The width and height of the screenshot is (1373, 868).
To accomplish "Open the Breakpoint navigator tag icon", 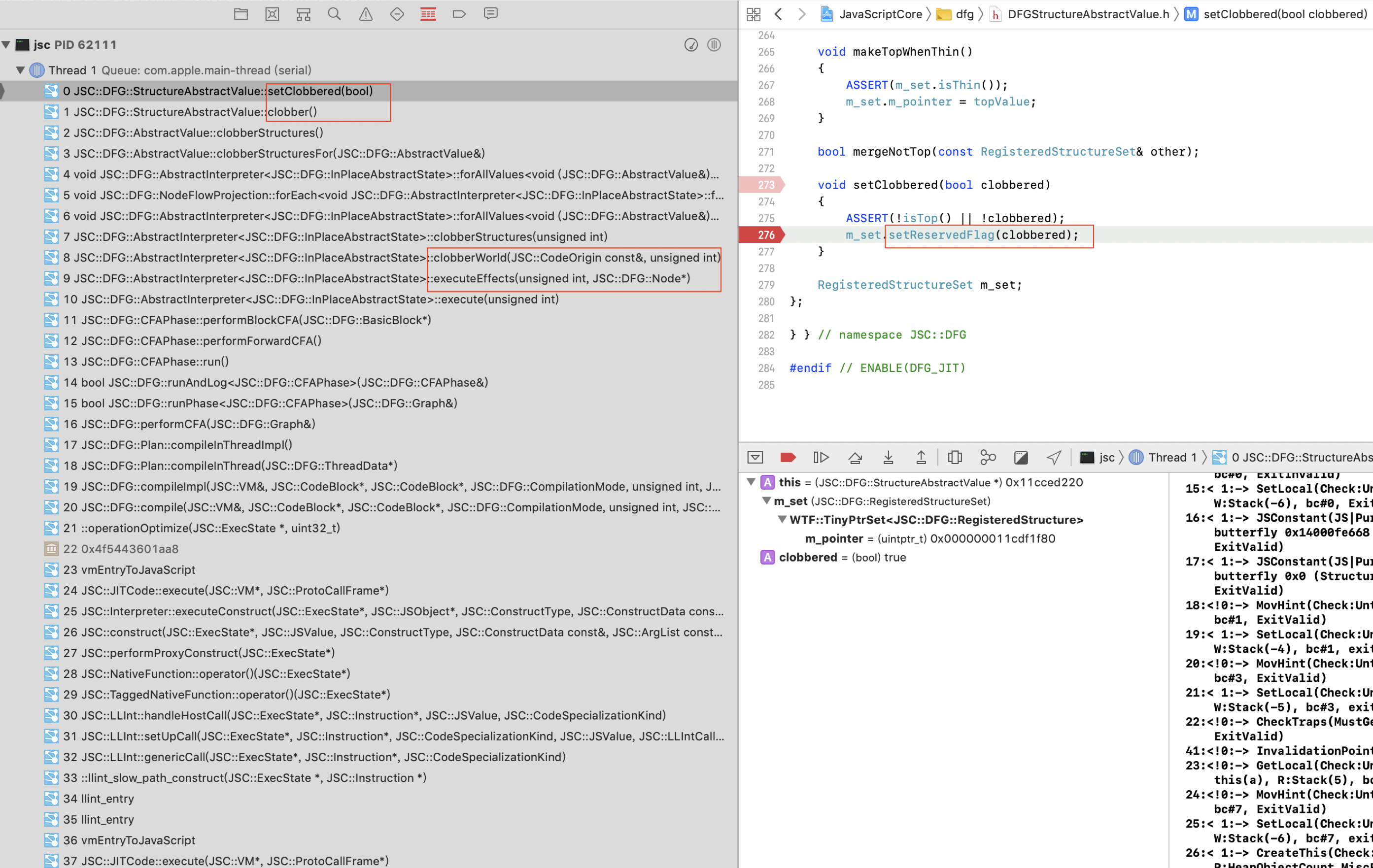I will tap(459, 14).
